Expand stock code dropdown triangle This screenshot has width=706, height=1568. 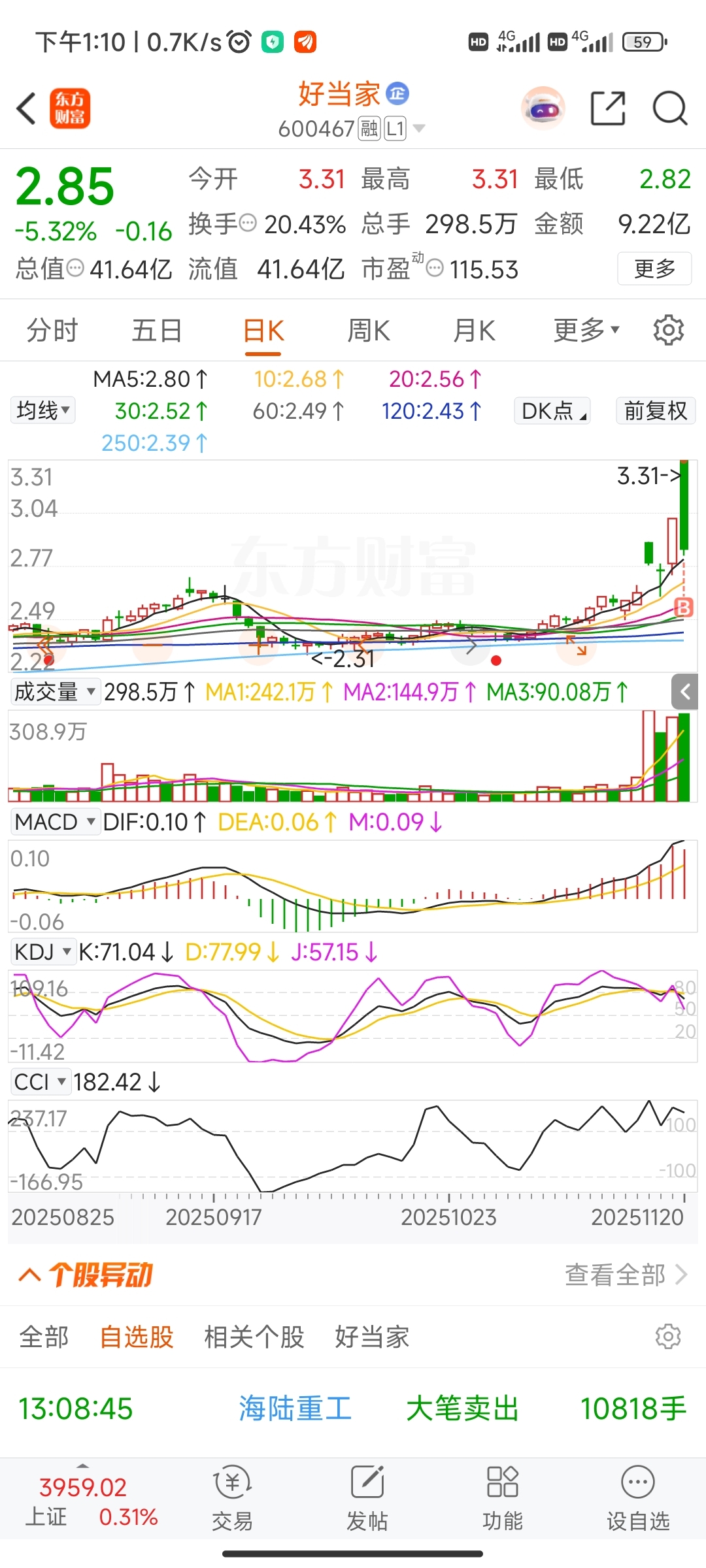[x=419, y=128]
